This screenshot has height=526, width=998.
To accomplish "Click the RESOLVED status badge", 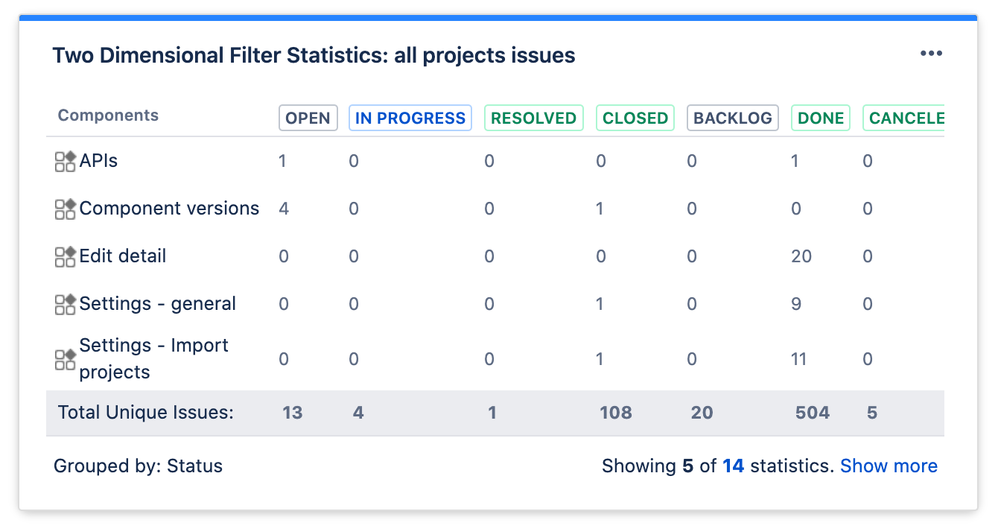I will [x=533, y=118].
